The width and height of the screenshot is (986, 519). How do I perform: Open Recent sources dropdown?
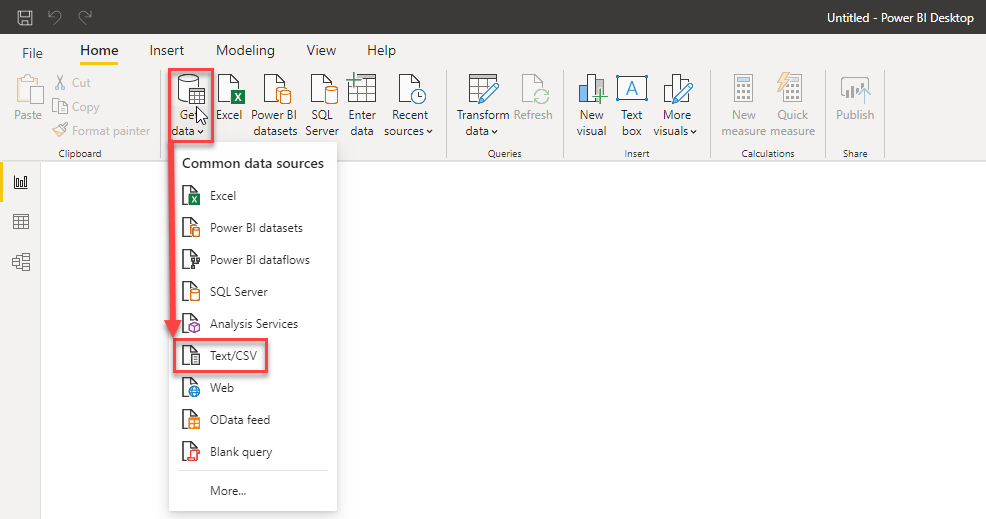(x=409, y=105)
